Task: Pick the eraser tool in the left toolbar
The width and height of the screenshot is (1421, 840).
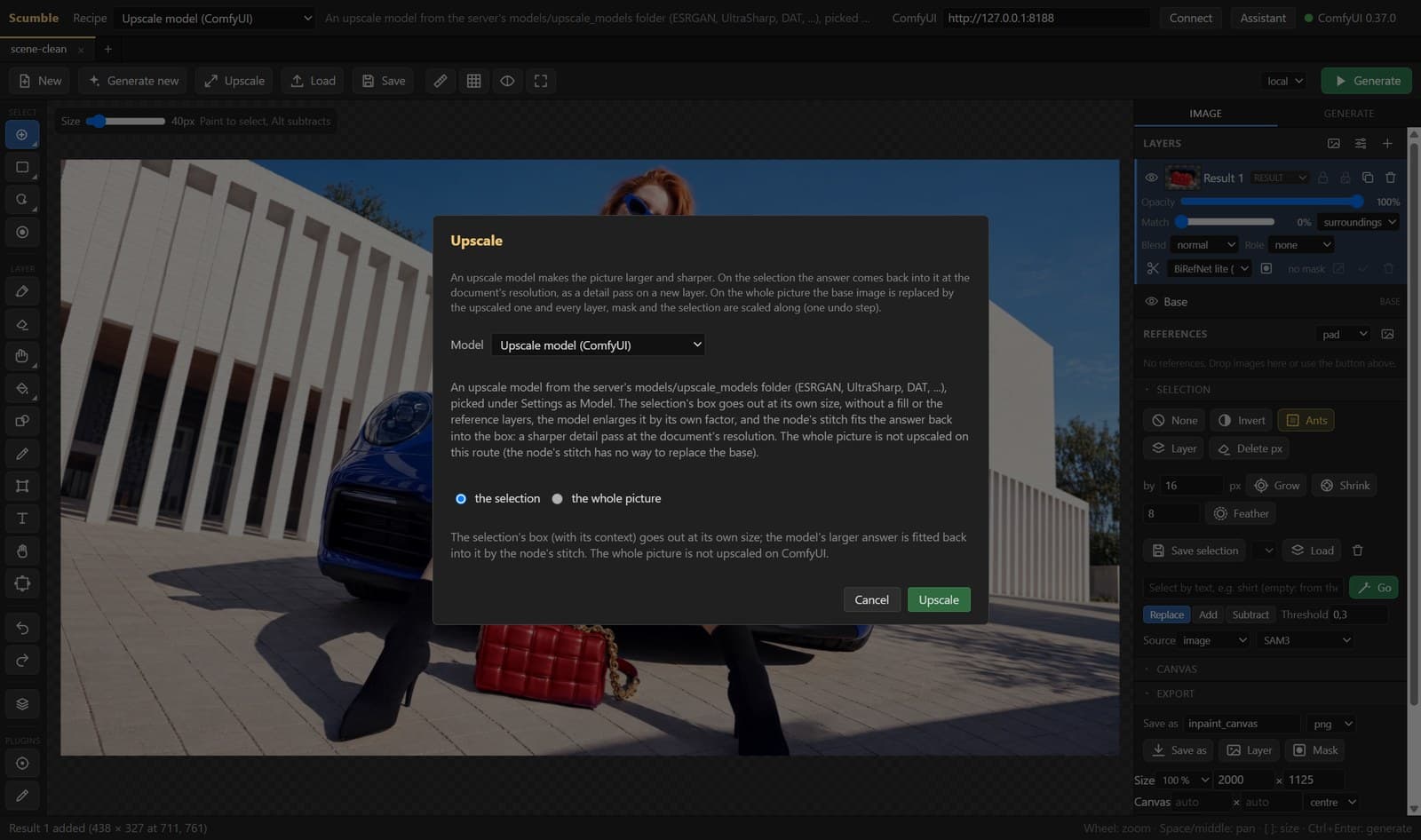Action: coord(22,324)
